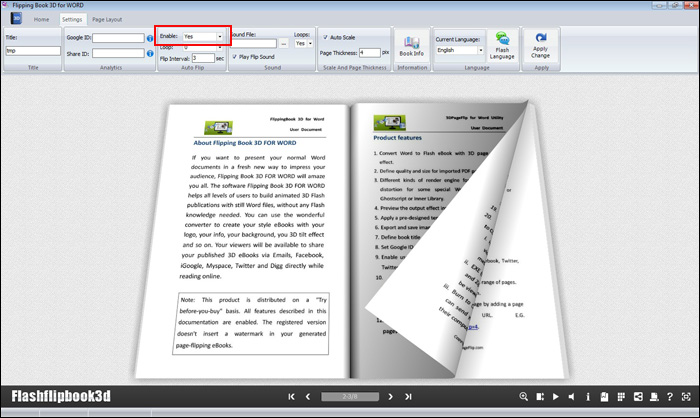The width and height of the screenshot is (700, 418).
Task: Show info for Google ID
Action: (150, 38)
